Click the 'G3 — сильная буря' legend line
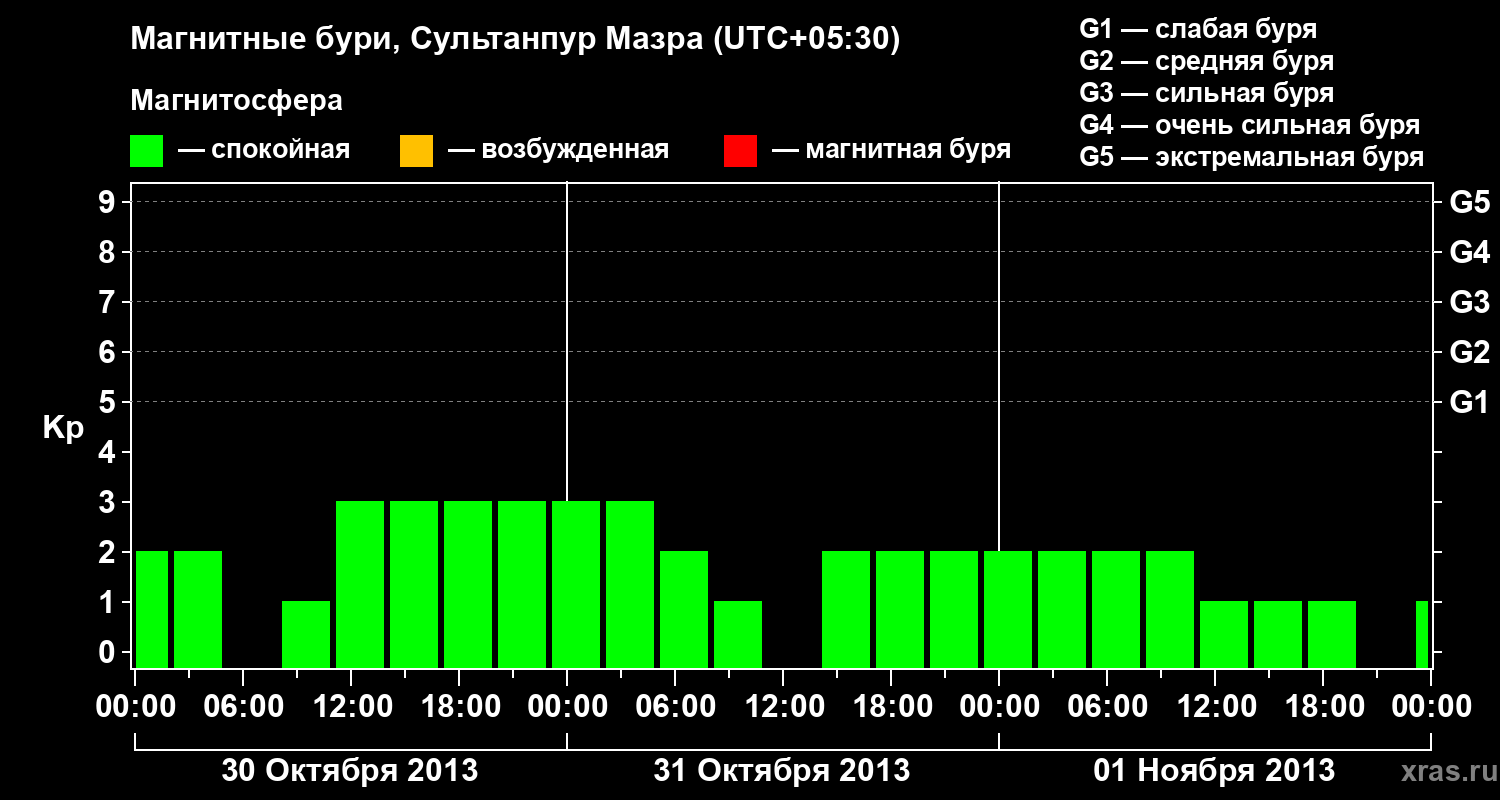Viewport: 1500px width, 800px height. click(x=1207, y=93)
